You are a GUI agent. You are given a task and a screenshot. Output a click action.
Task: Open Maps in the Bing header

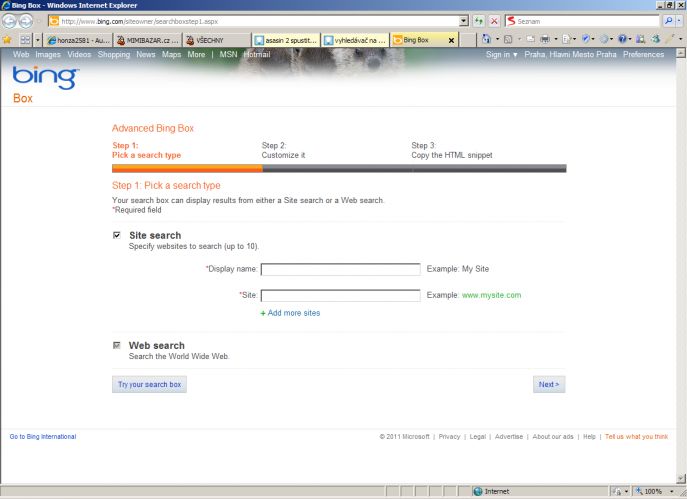171,54
